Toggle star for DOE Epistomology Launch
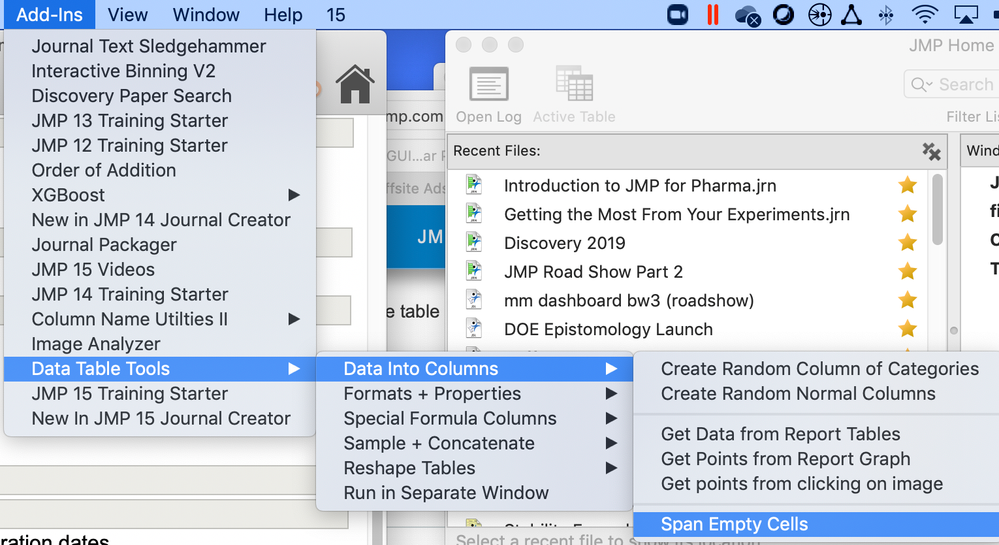 tap(907, 330)
